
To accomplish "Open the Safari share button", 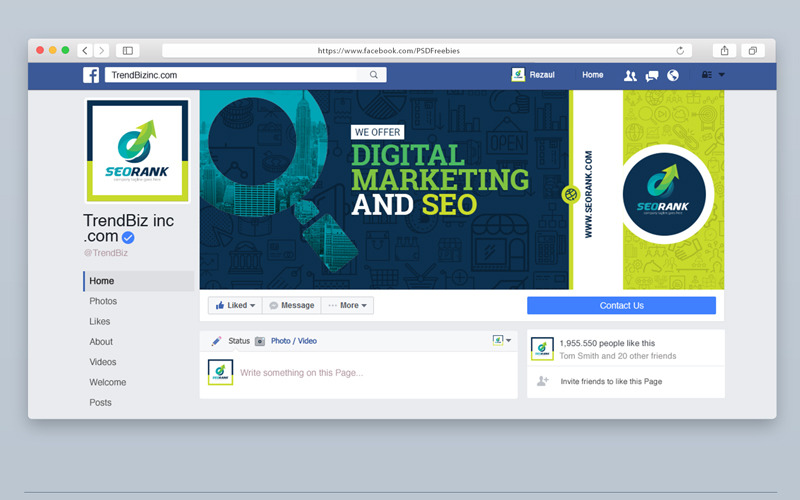I will (x=724, y=51).
